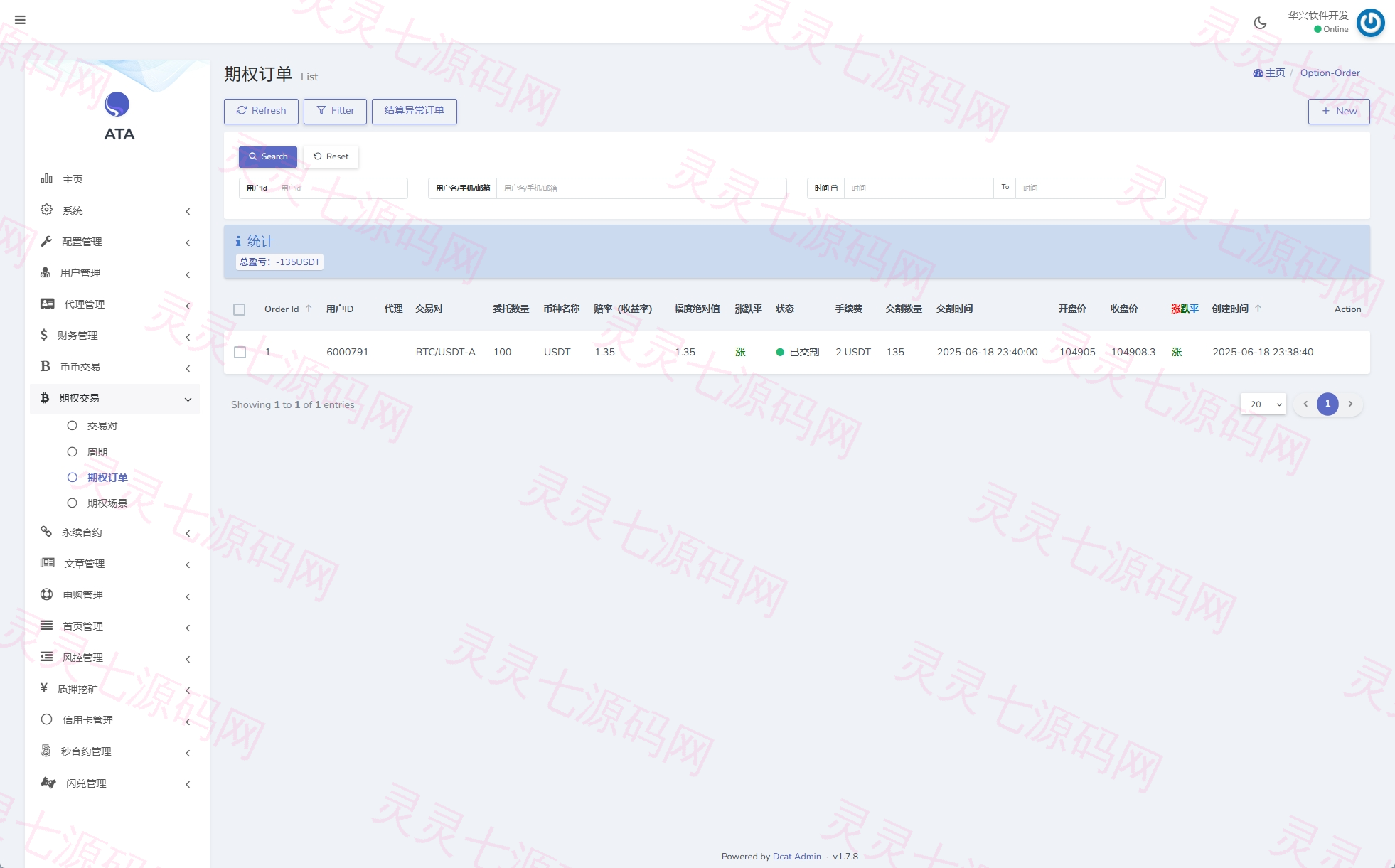1395x868 pixels.
Task: Click the 申购管理 lifebuoy icon
Action: coord(47,594)
